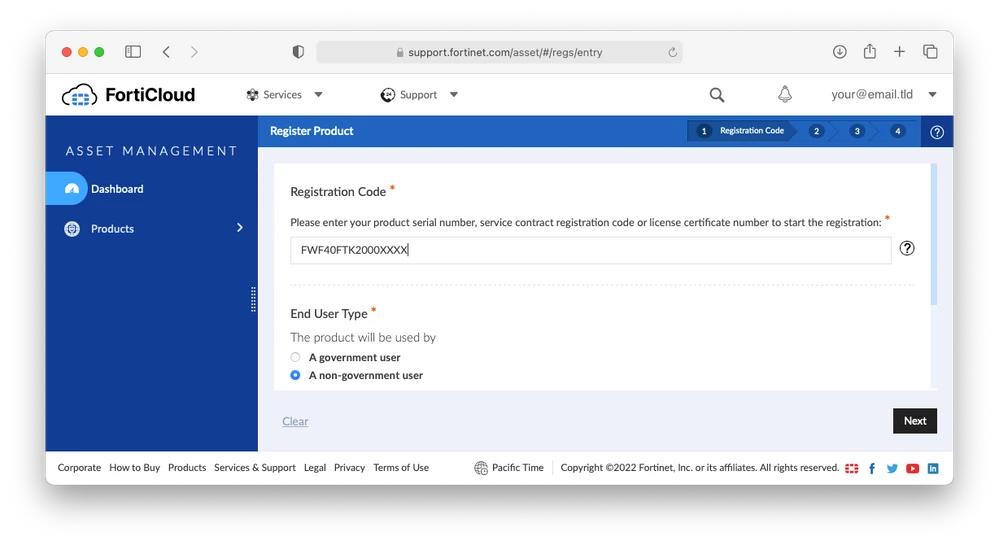
Task: Select A government user
Action: pos(295,357)
